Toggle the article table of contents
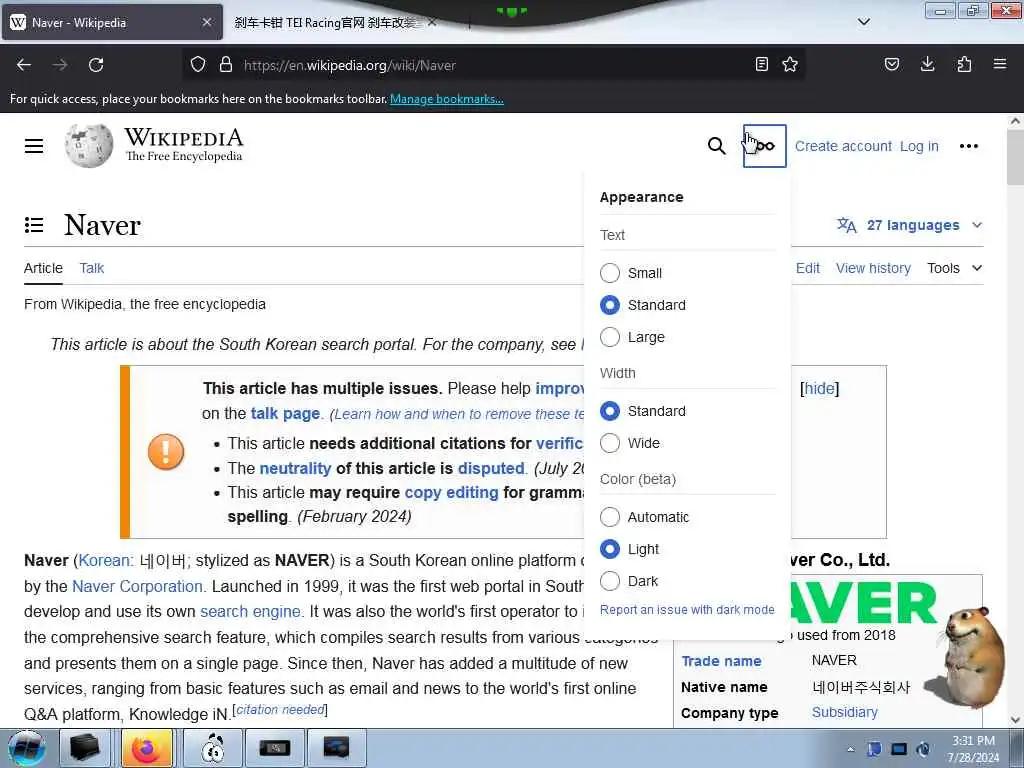 point(34,225)
